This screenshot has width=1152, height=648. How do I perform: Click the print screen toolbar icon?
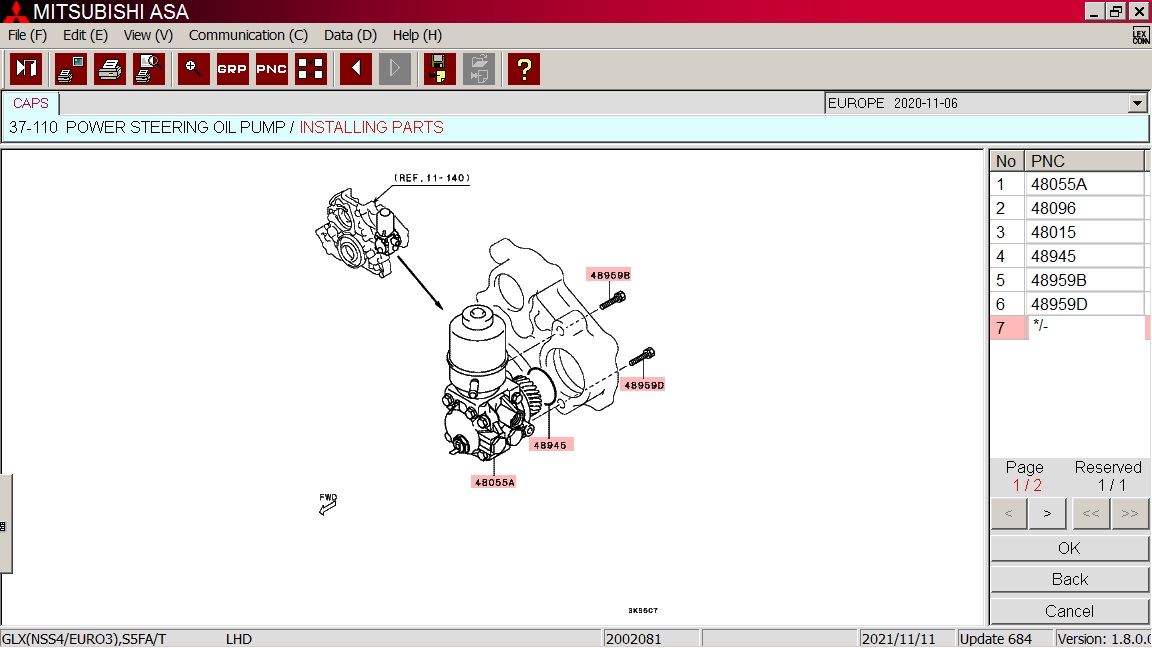tap(71, 69)
